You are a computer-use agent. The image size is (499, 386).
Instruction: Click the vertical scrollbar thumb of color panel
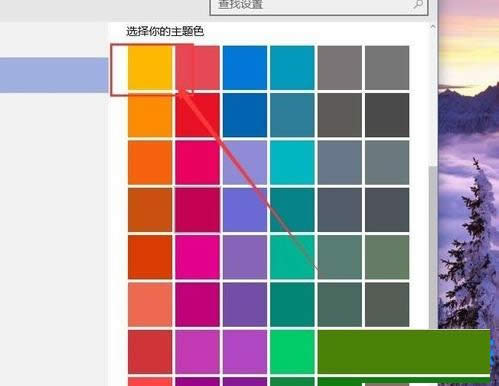tap(433, 247)
